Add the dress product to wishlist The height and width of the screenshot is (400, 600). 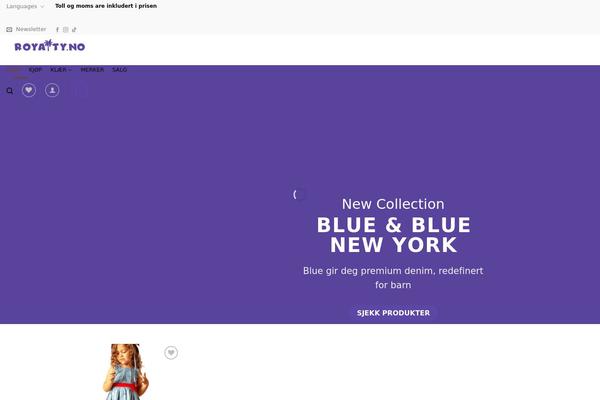[171, 353]
